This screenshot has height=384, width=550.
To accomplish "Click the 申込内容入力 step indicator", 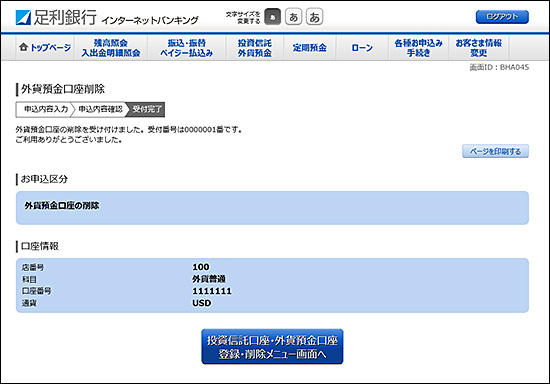I will pyautogui.click(x=46, y=109).
